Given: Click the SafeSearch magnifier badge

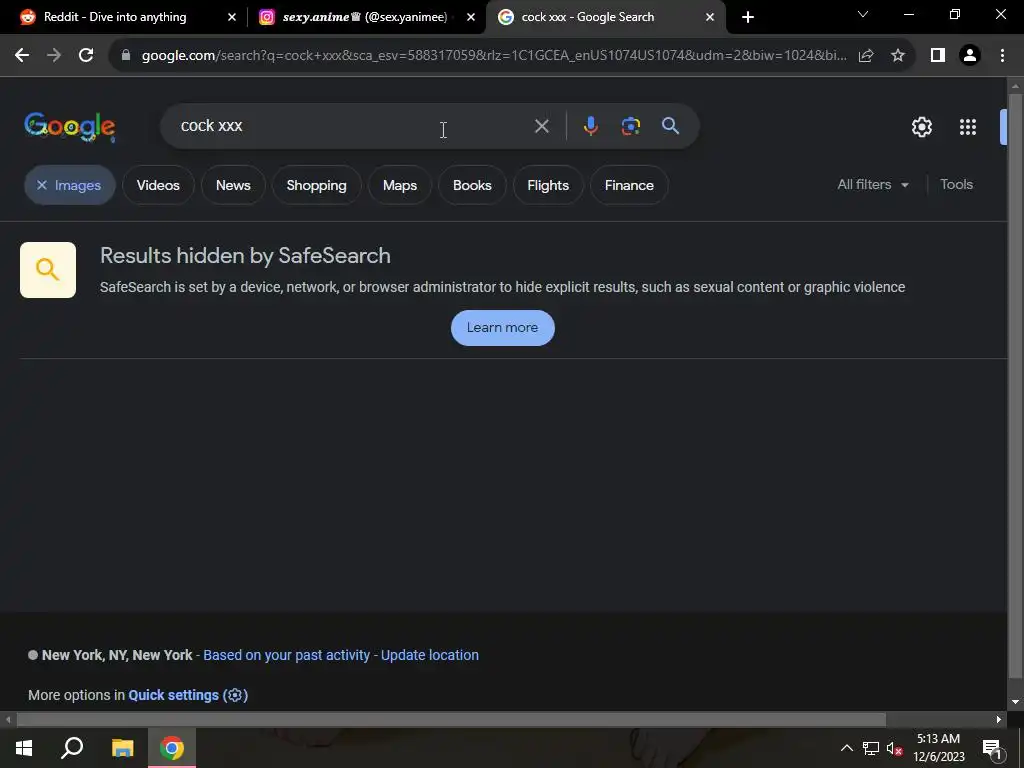Looking at the screenshot, I should pos(48,270).
